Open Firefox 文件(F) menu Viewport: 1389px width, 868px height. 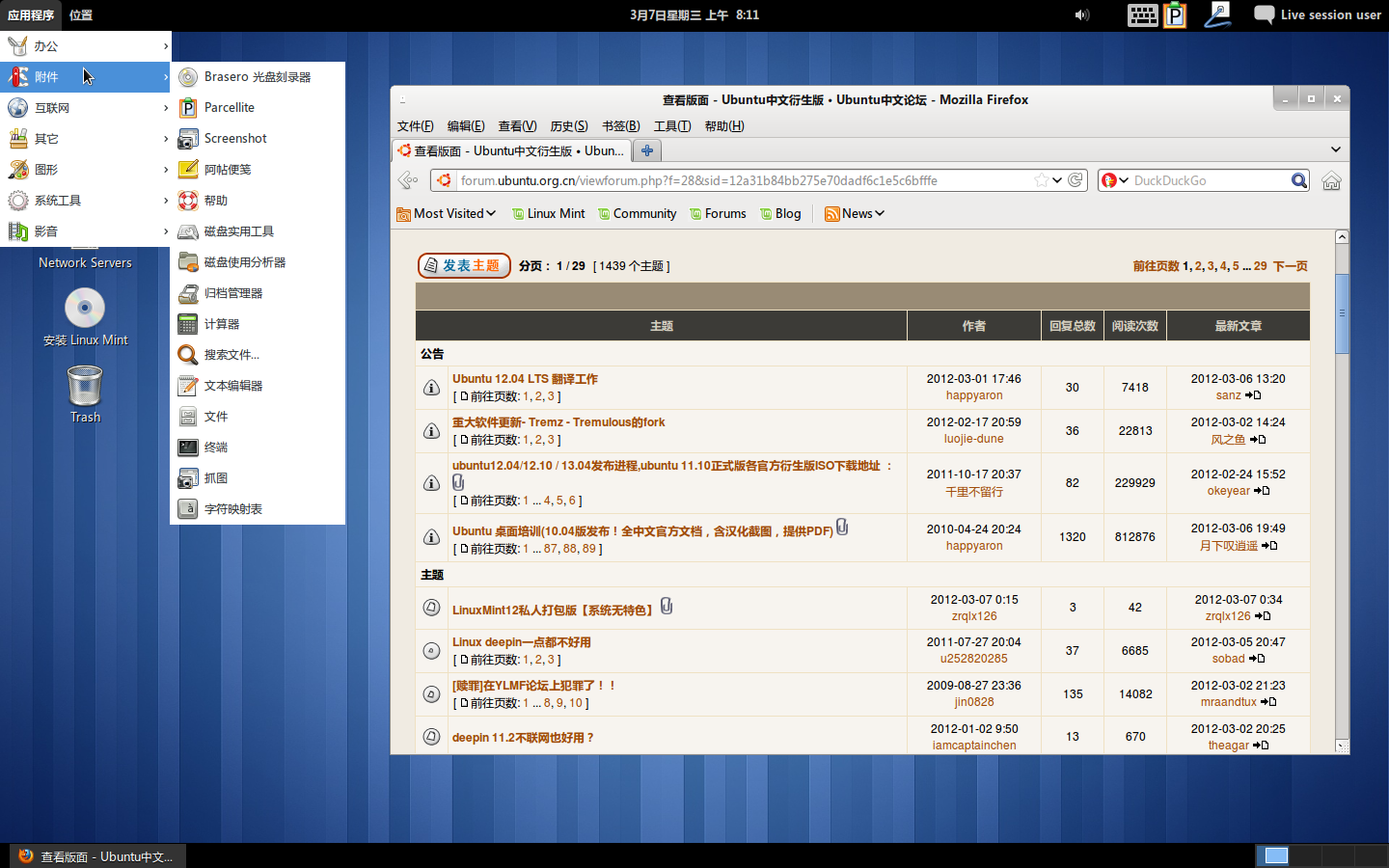click(416, 126)
